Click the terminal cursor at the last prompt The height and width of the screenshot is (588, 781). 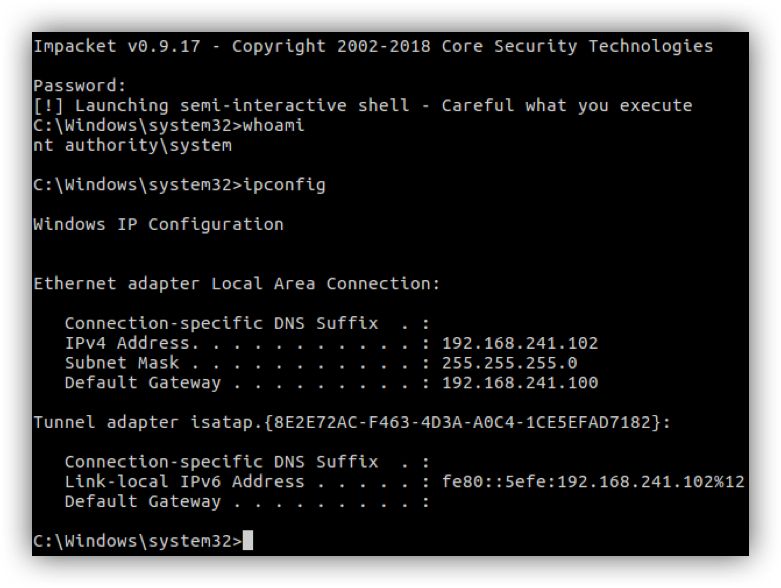pos(248,541)
